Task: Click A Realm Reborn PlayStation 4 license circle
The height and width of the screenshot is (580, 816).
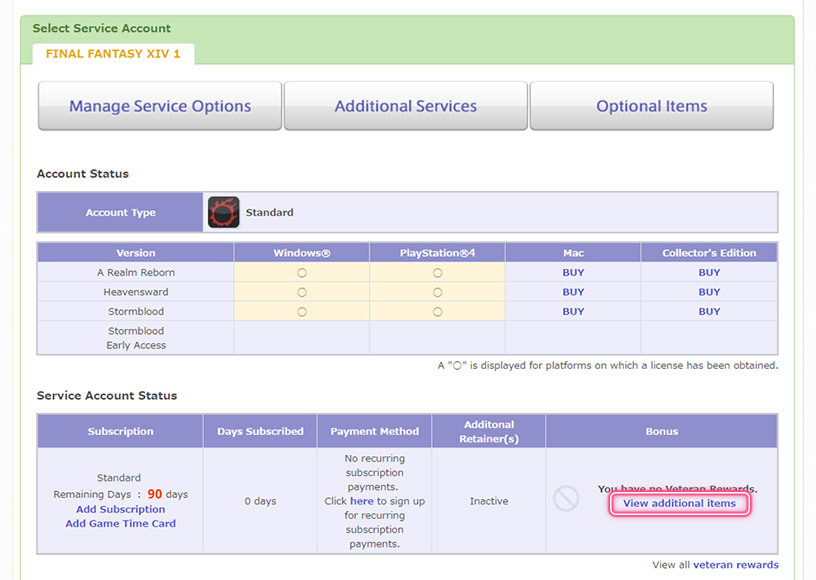Action: pos(438,273)
